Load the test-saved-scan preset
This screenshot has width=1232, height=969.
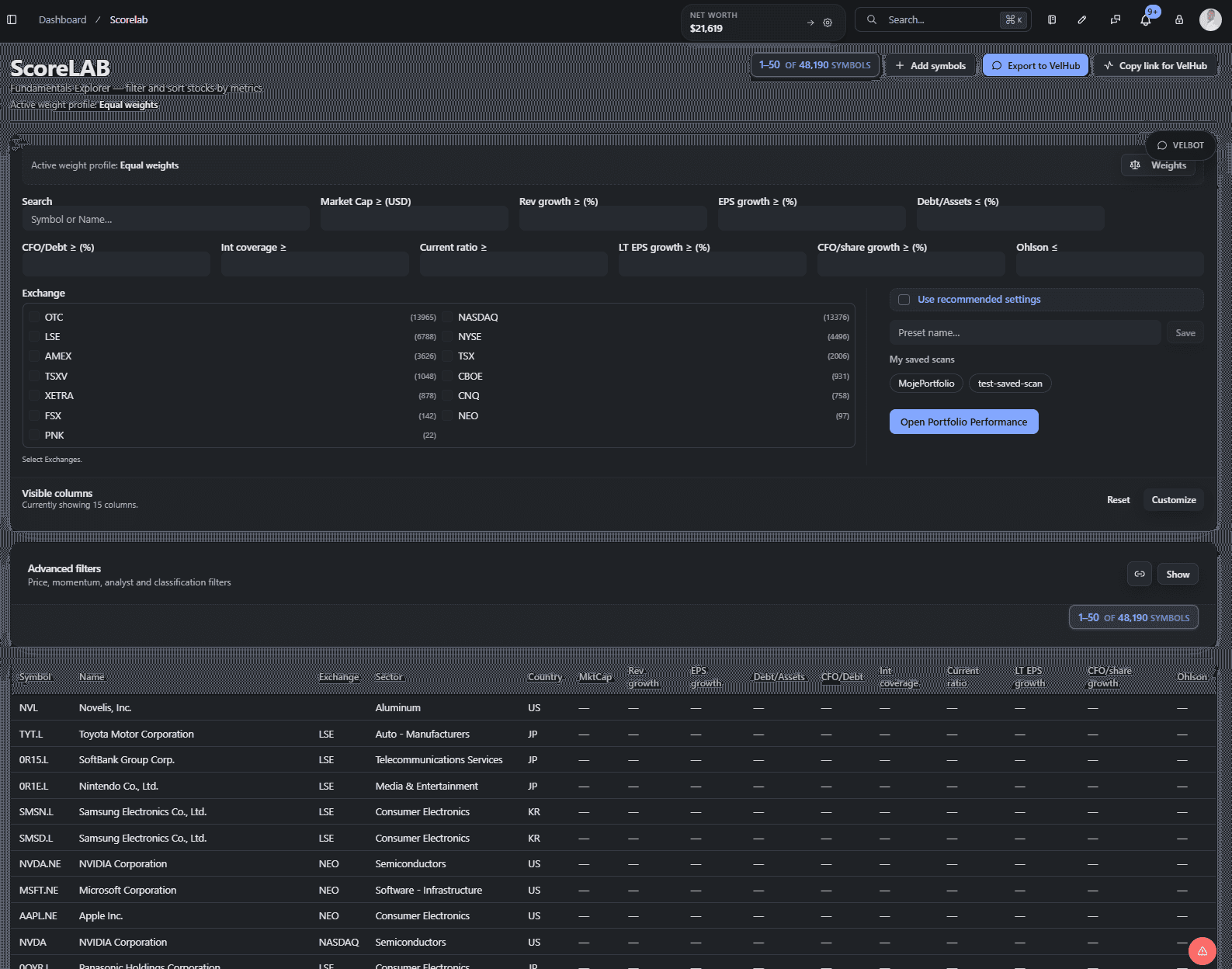click(x=1010, y=384)
